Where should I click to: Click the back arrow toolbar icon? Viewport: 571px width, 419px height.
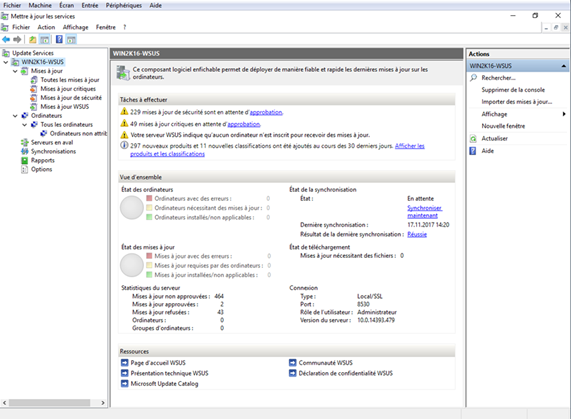coord(6,39)
